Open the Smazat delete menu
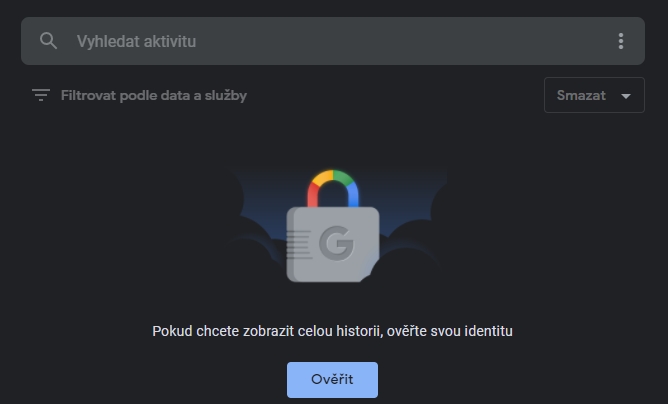This screenshot has width=668, height=404. (x=594, y=96)
